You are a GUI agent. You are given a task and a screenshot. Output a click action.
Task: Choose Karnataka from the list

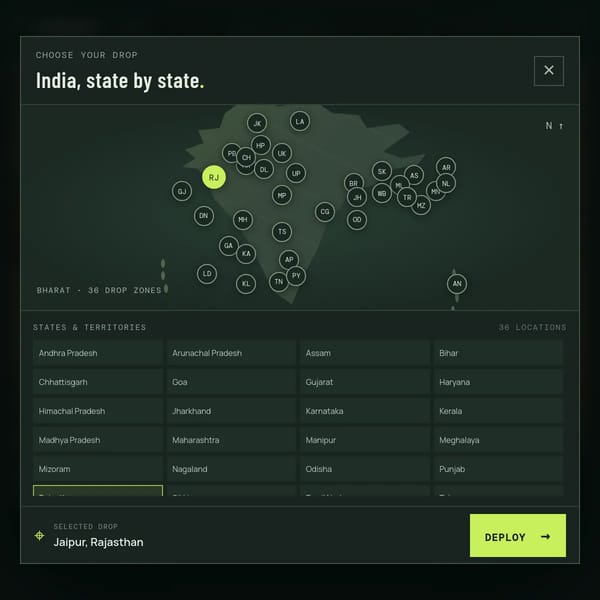coord(365,411)
